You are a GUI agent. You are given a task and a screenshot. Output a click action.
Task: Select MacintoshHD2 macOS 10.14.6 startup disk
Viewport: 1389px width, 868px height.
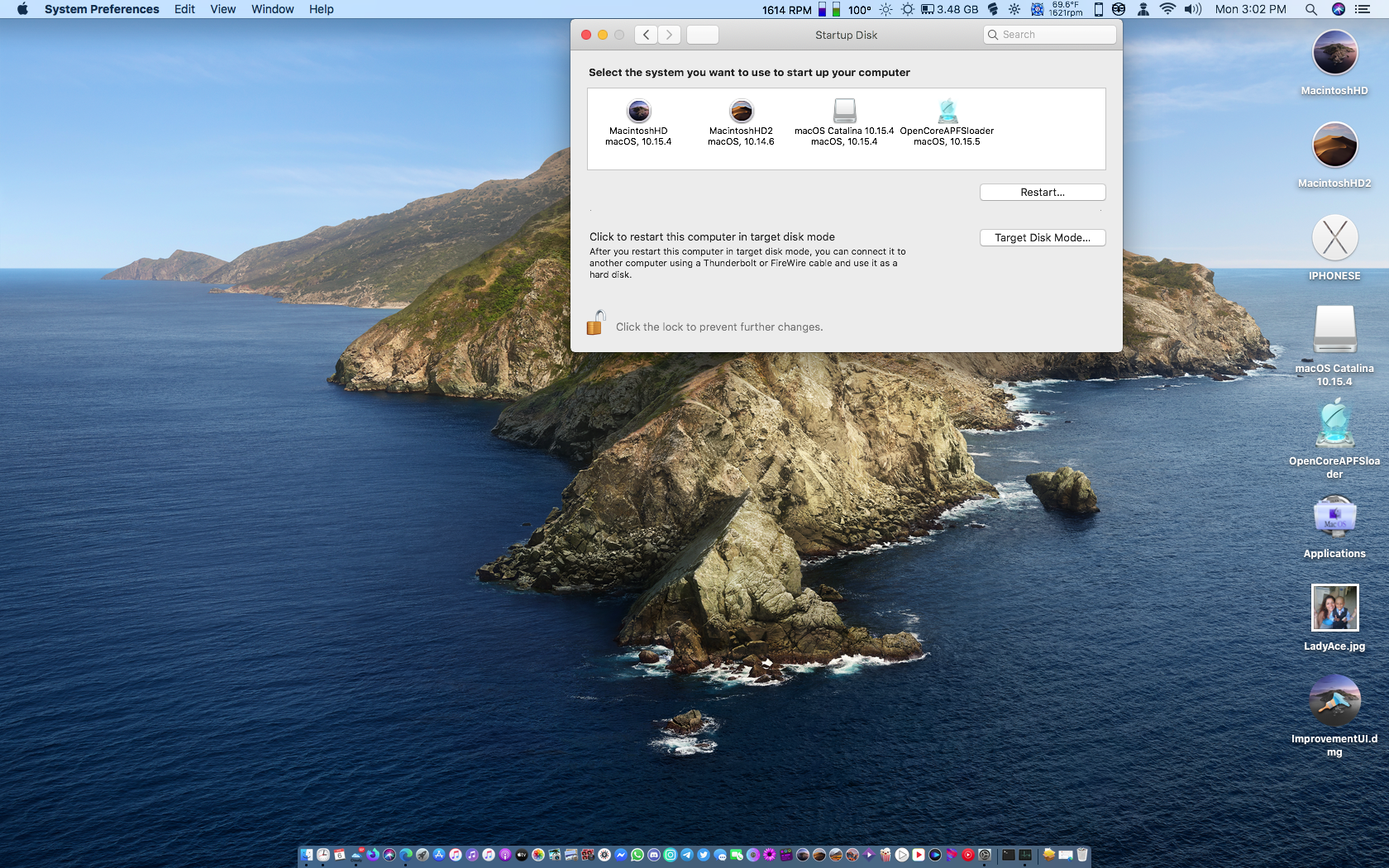741,123
